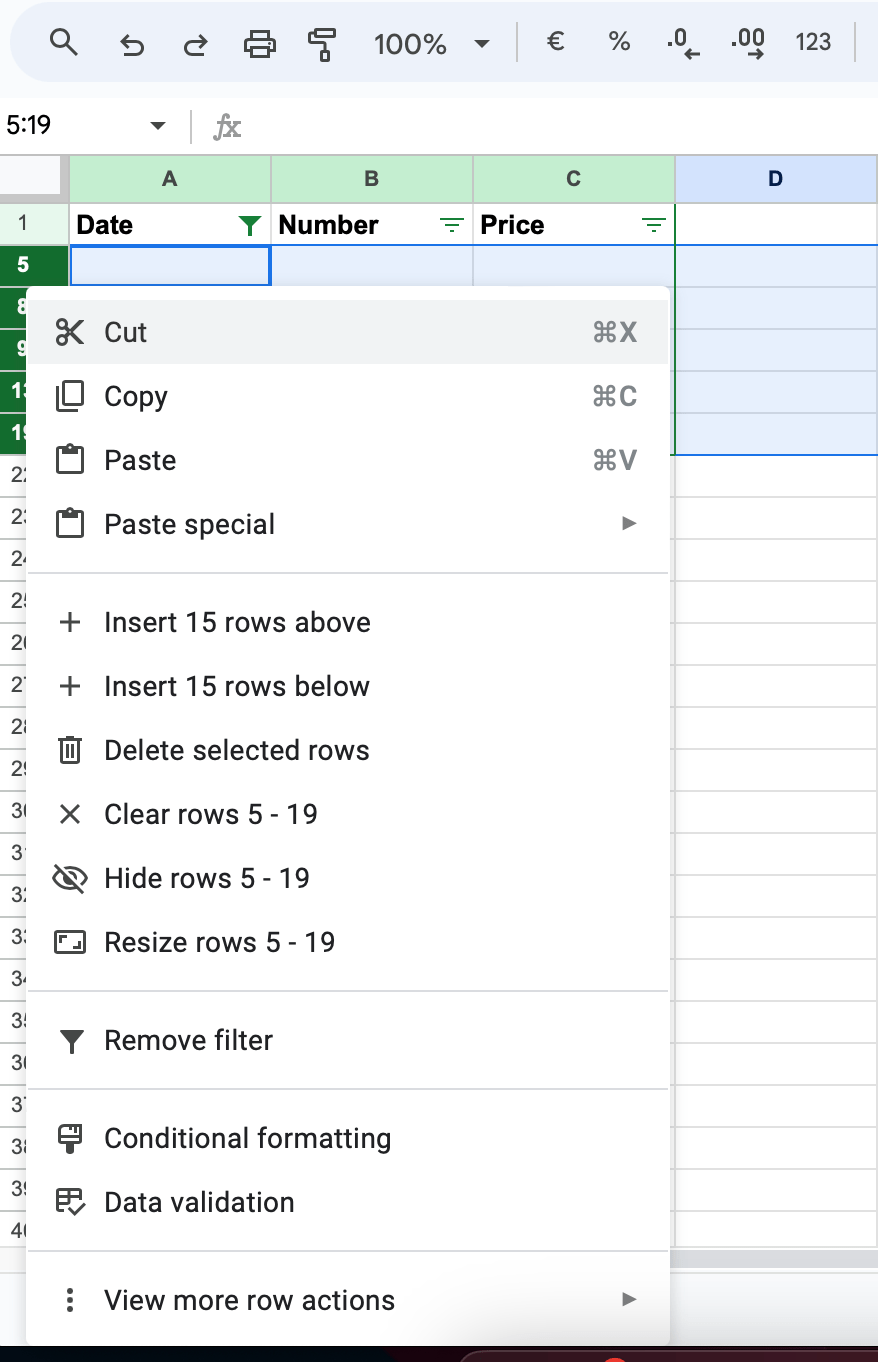Image resolution: width=878 pixels, height=1362 pixels.
Task: Open the 123 number format options
Action: 813,42
